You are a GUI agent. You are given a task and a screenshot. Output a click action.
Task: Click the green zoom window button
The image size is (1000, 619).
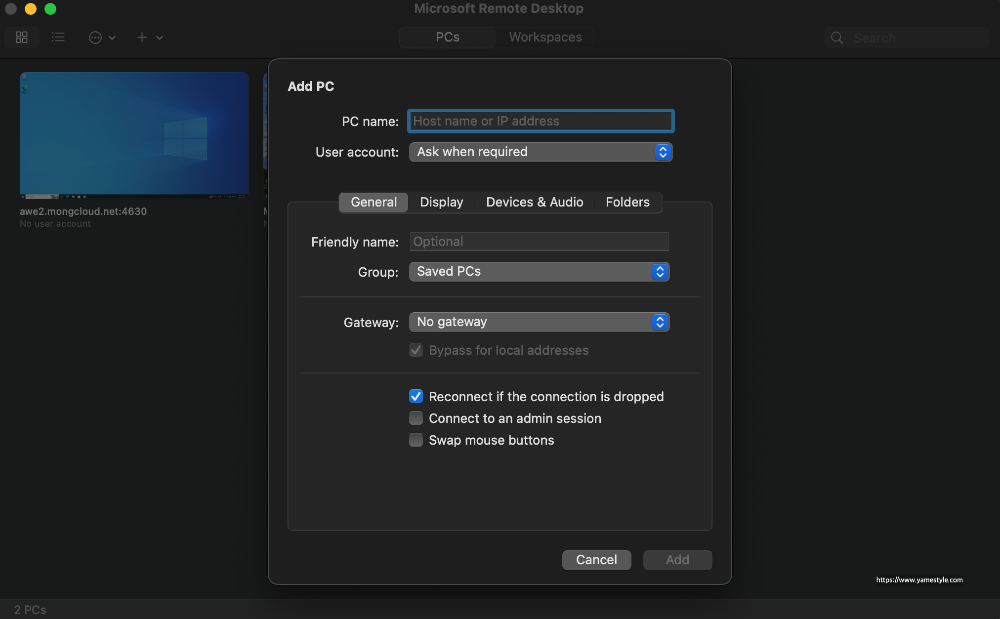tap(50, 9)
